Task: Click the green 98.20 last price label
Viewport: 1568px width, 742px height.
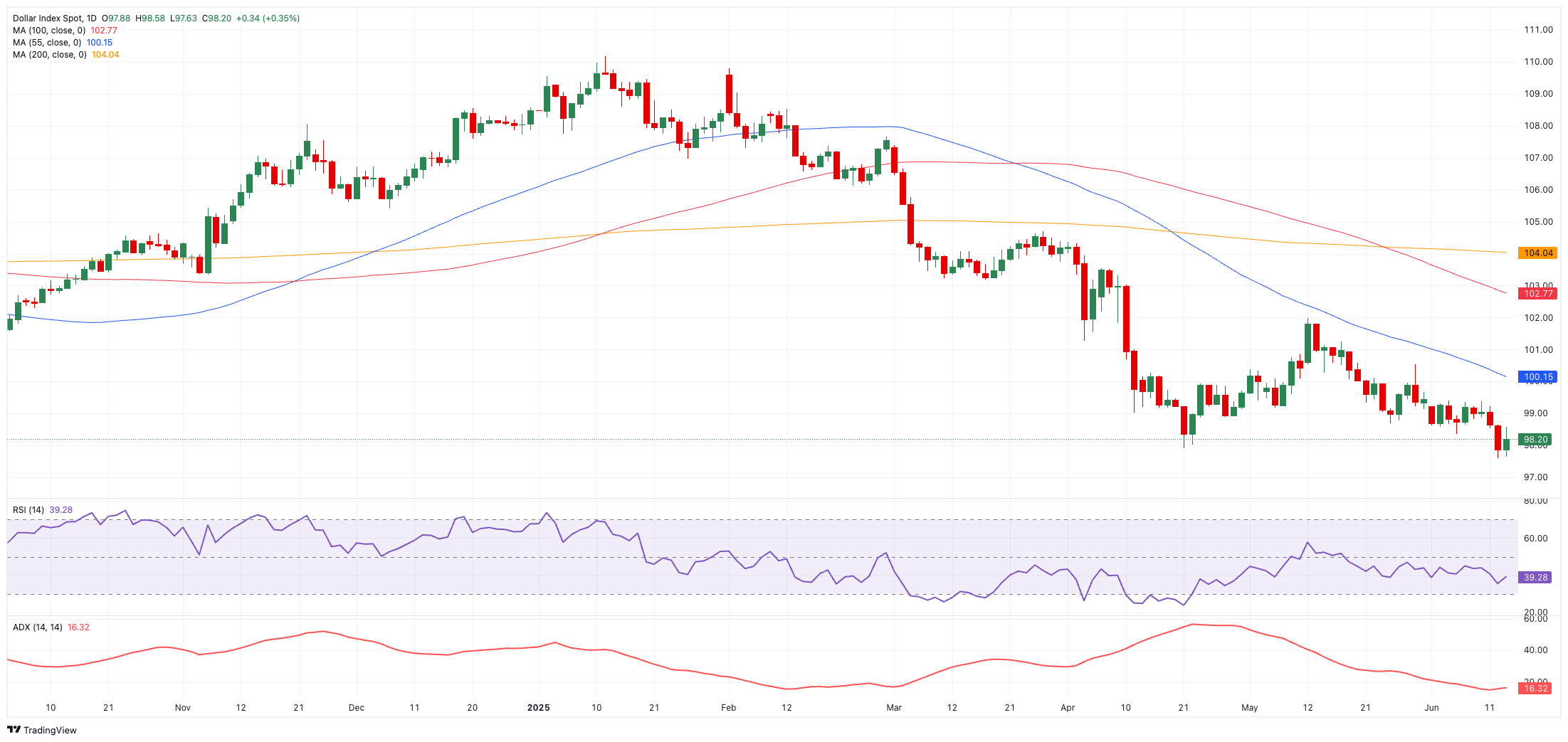Action: point(1535,440)
